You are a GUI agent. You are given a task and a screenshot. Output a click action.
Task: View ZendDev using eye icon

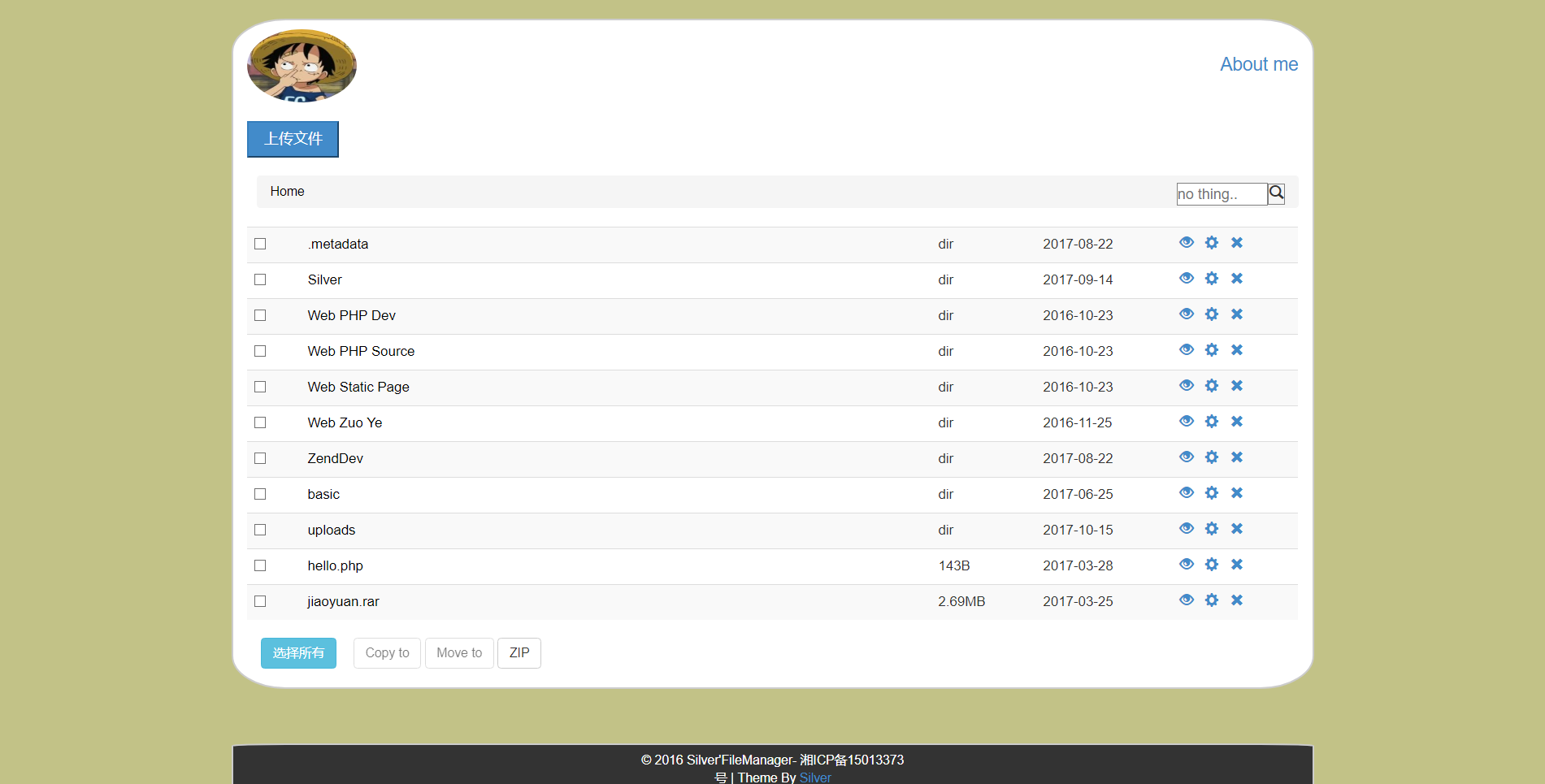(1187, 457)
